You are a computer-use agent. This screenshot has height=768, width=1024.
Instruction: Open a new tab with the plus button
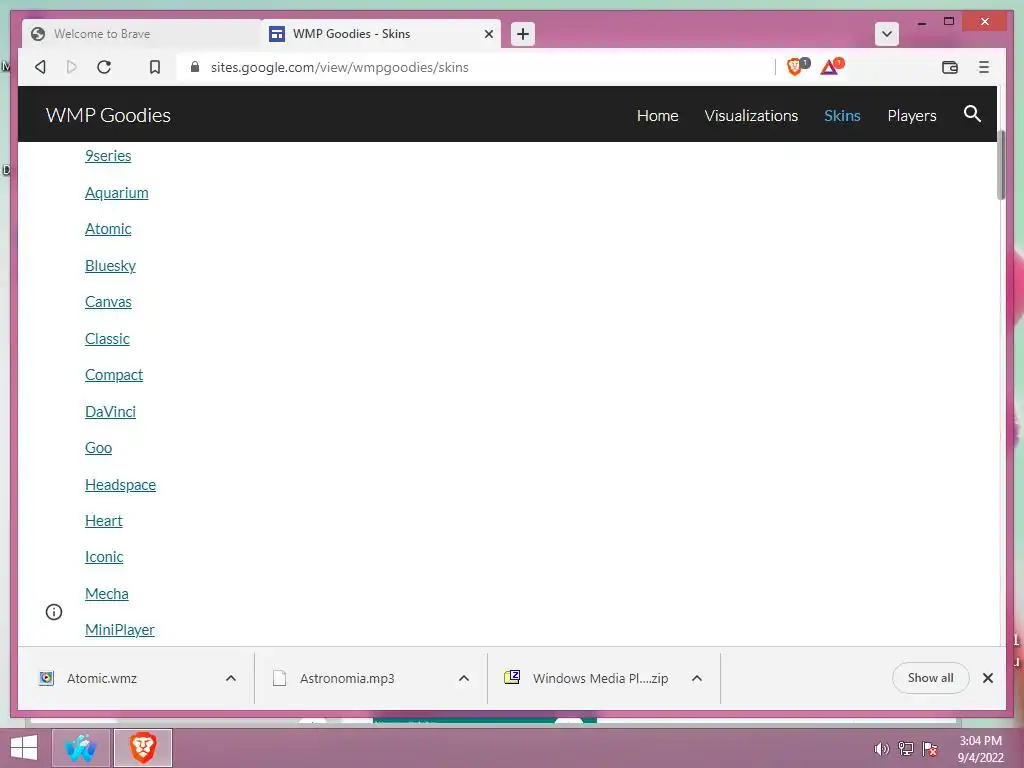(x=522, y=34)
